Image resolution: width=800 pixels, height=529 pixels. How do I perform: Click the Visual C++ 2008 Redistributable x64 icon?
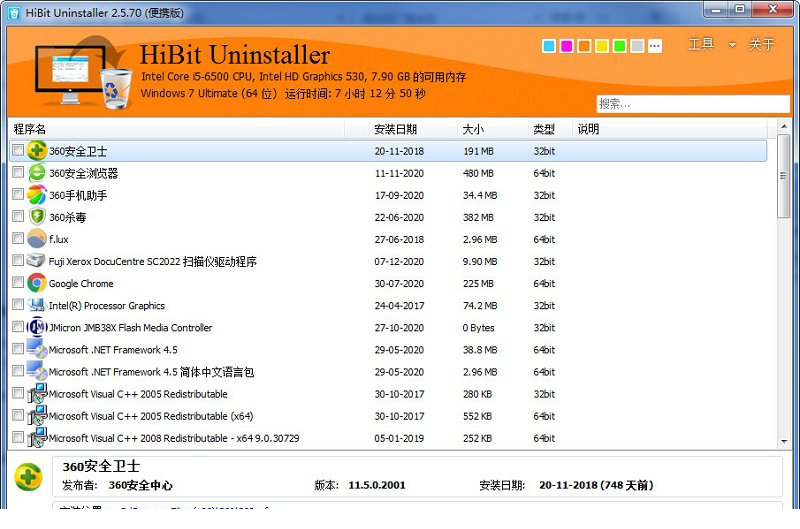(37, 437)
